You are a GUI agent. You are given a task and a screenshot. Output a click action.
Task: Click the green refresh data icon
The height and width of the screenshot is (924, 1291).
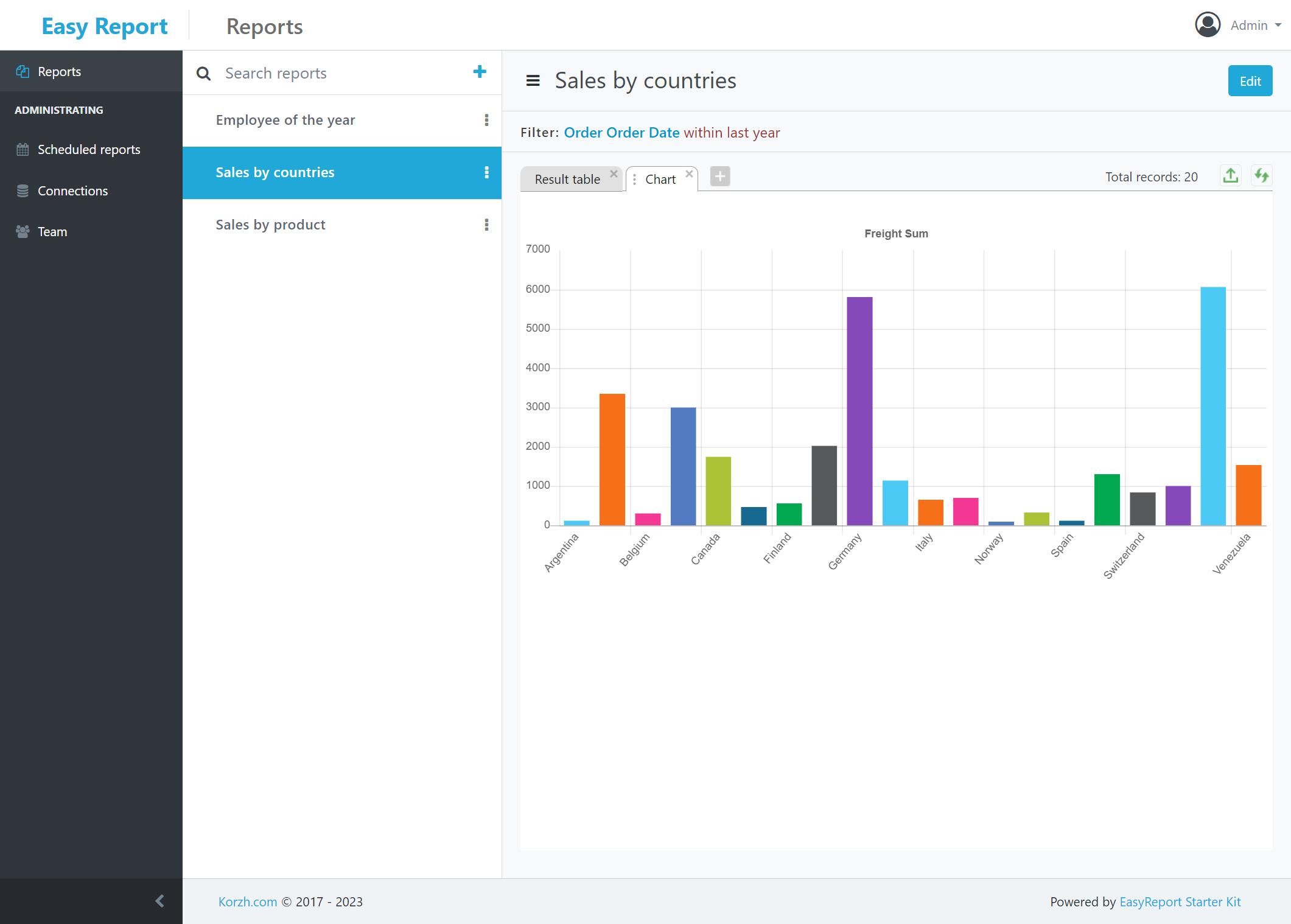coord(1261,176)
